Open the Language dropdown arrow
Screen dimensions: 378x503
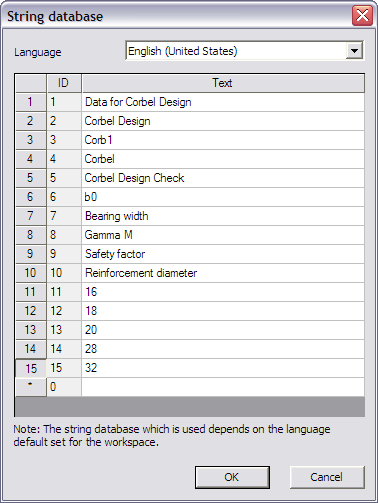click(x=354, y=51)
